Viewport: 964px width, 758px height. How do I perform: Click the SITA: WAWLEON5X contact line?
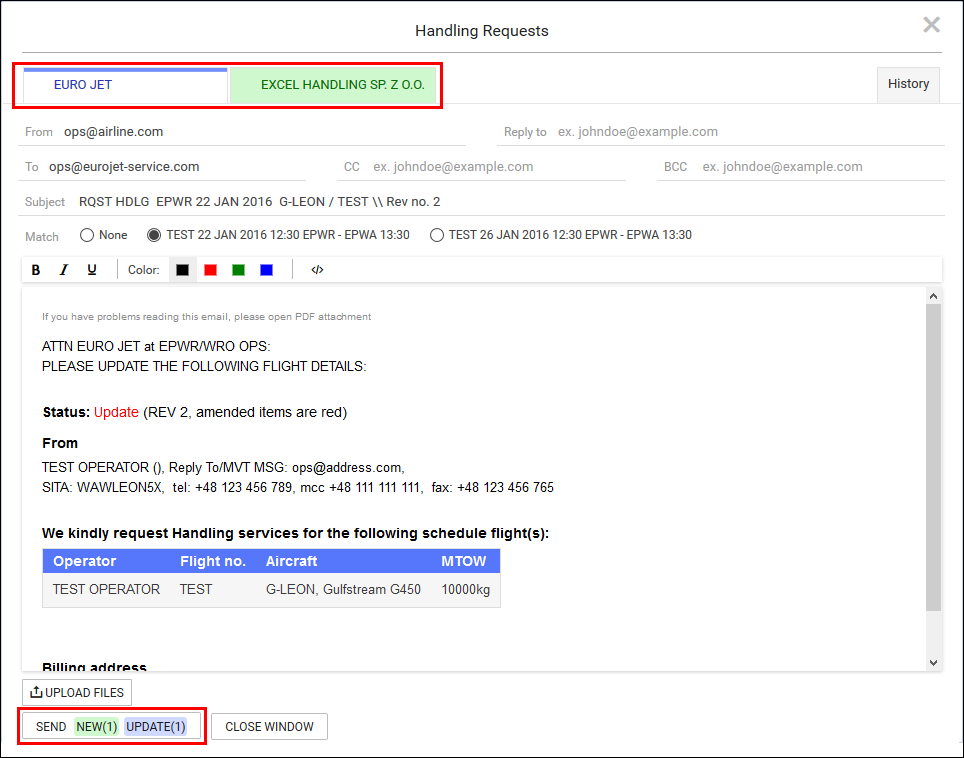coord(298,488)
